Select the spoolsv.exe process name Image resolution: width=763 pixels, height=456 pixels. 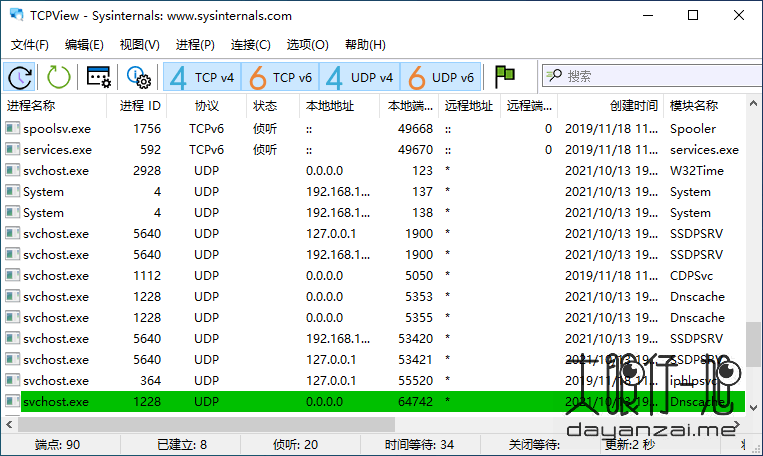coord(57,129)
